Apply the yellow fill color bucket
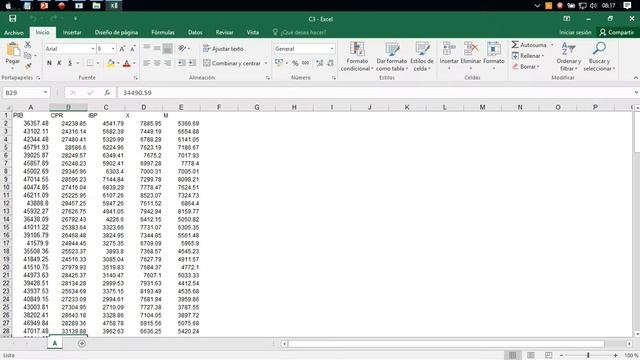This screenshot has width=640, height=360. tap(111, 63)
